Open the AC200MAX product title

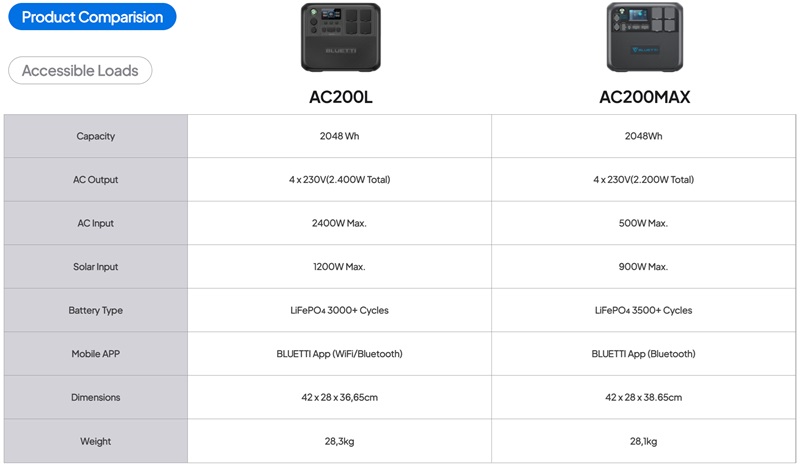(x=644, y=97)
